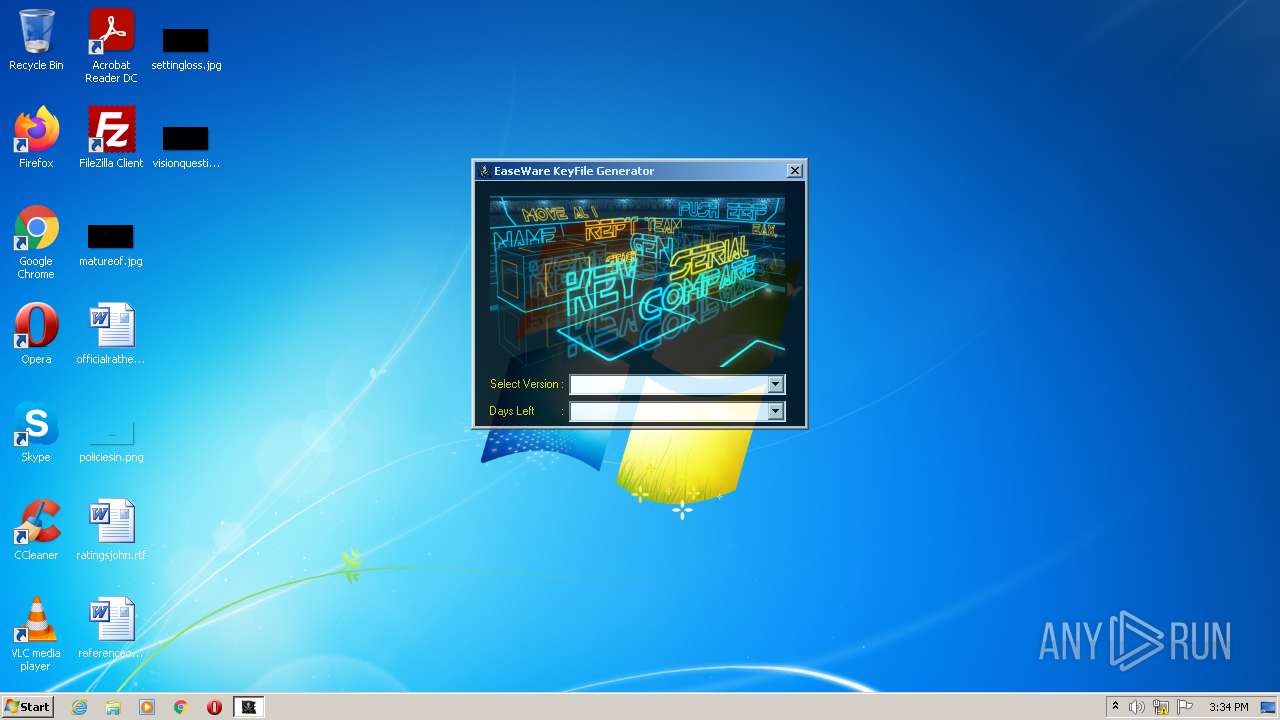Launch Firefox desktop shortcut
Image resolution: width=1280 pixels, height=720 pixels.
click(36, 138)
